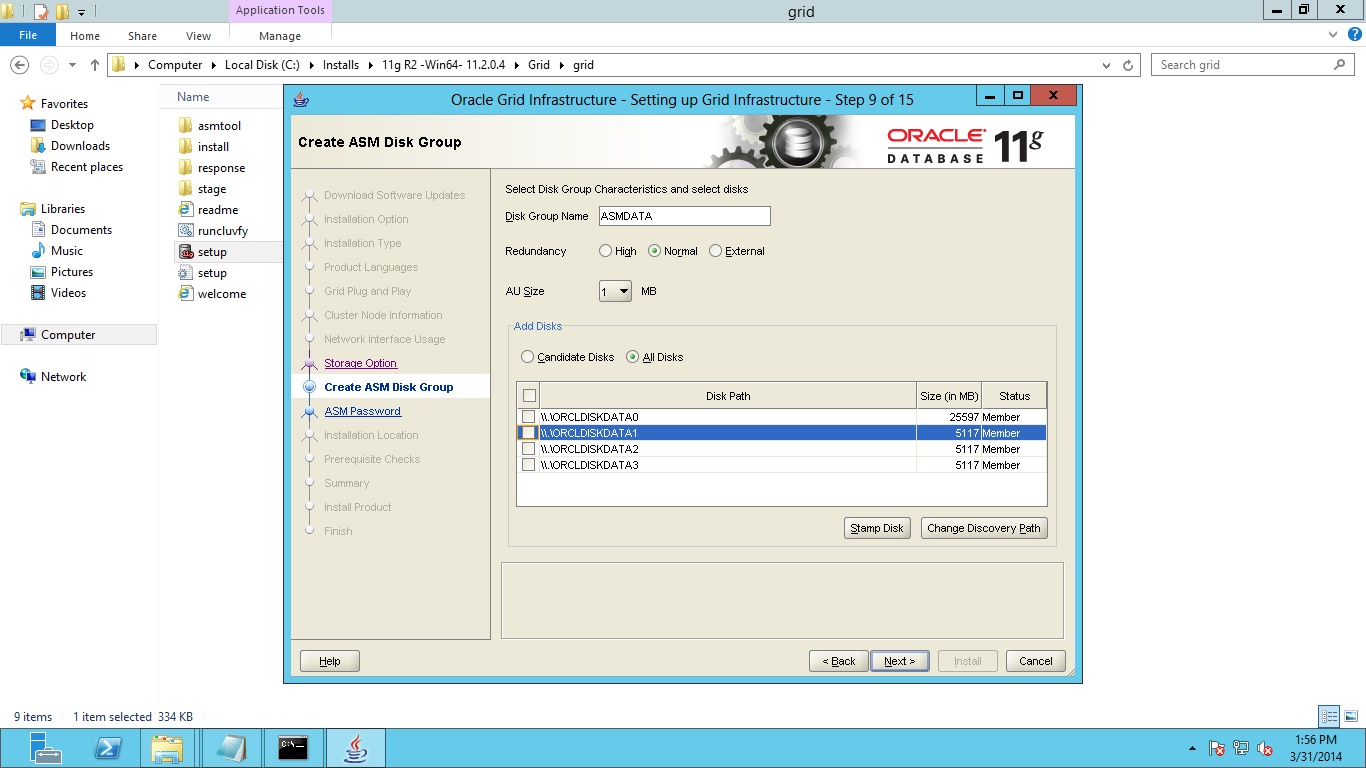Open the stage folder icon

[185, 189]
